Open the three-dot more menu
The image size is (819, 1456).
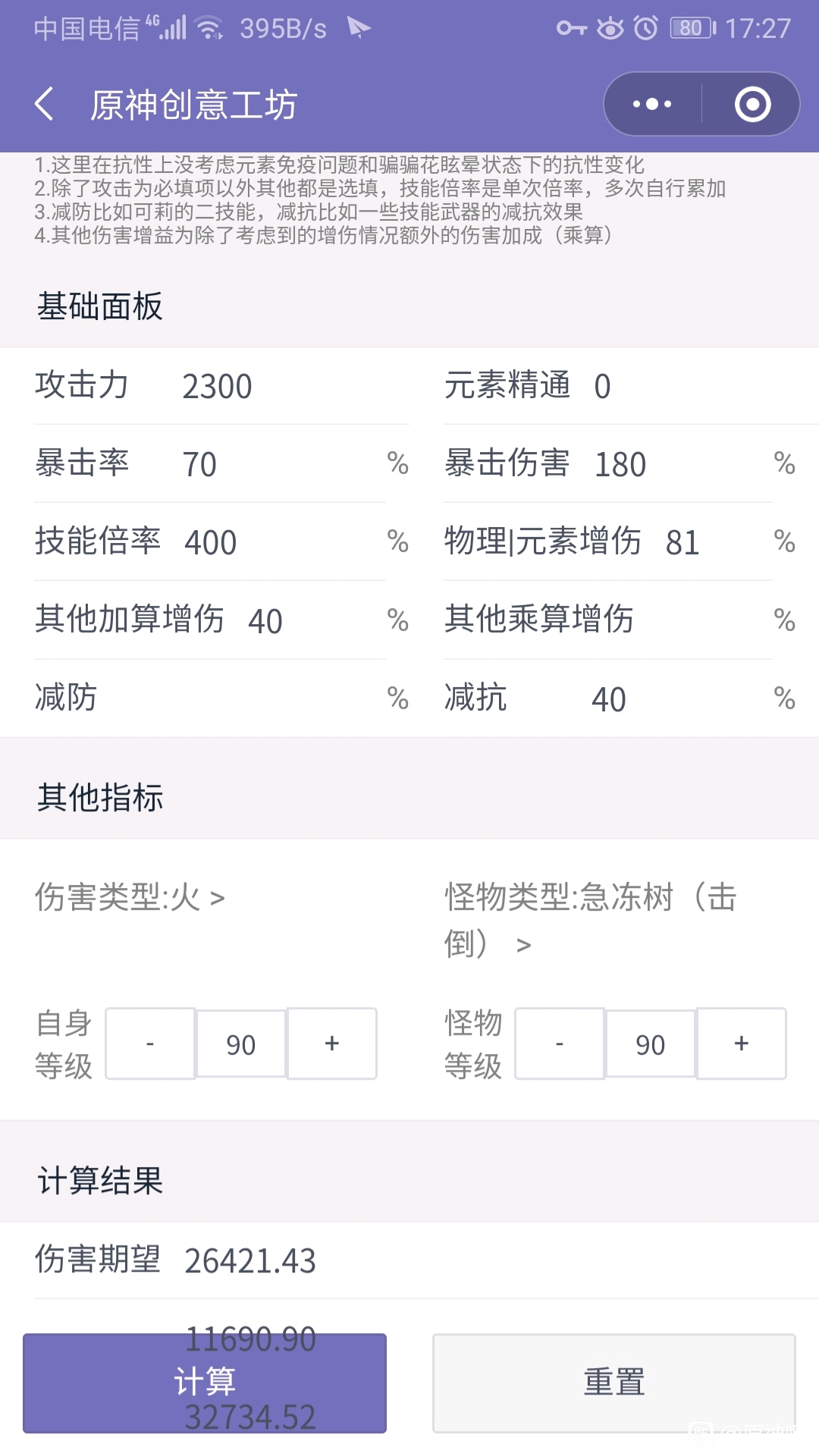tap(652, 104)
